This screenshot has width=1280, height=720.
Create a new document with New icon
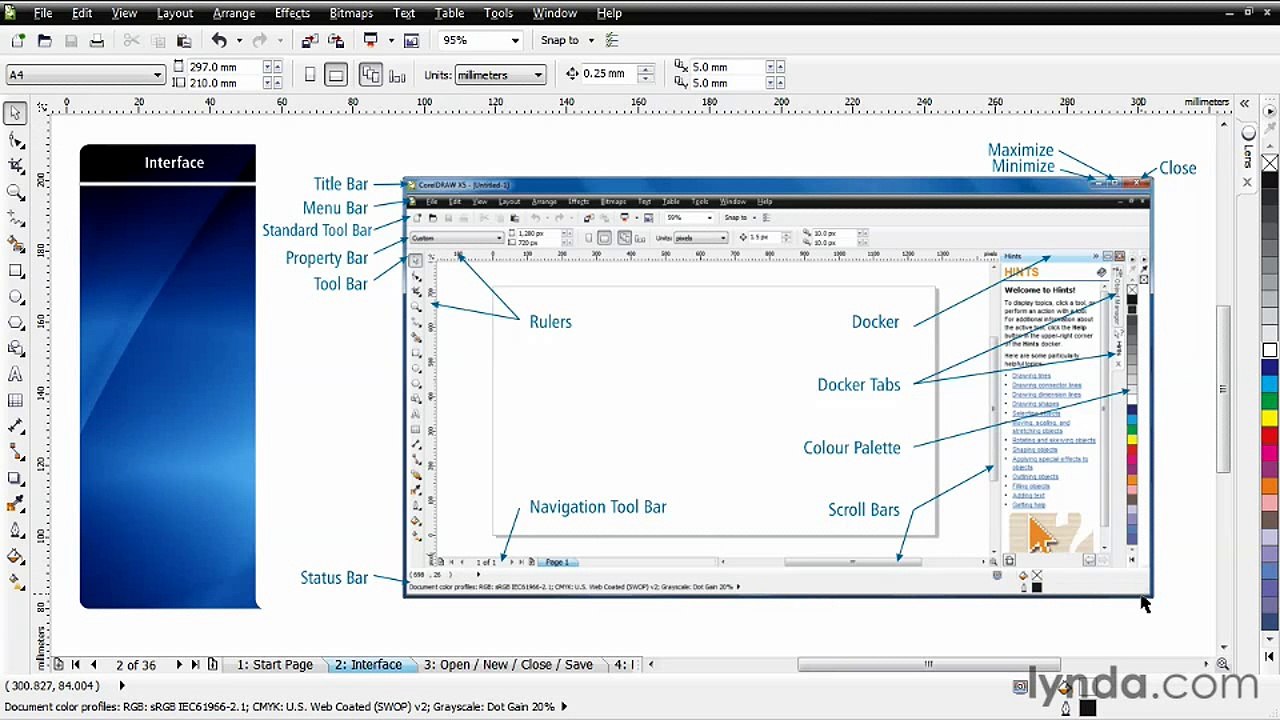pos(18,40)
